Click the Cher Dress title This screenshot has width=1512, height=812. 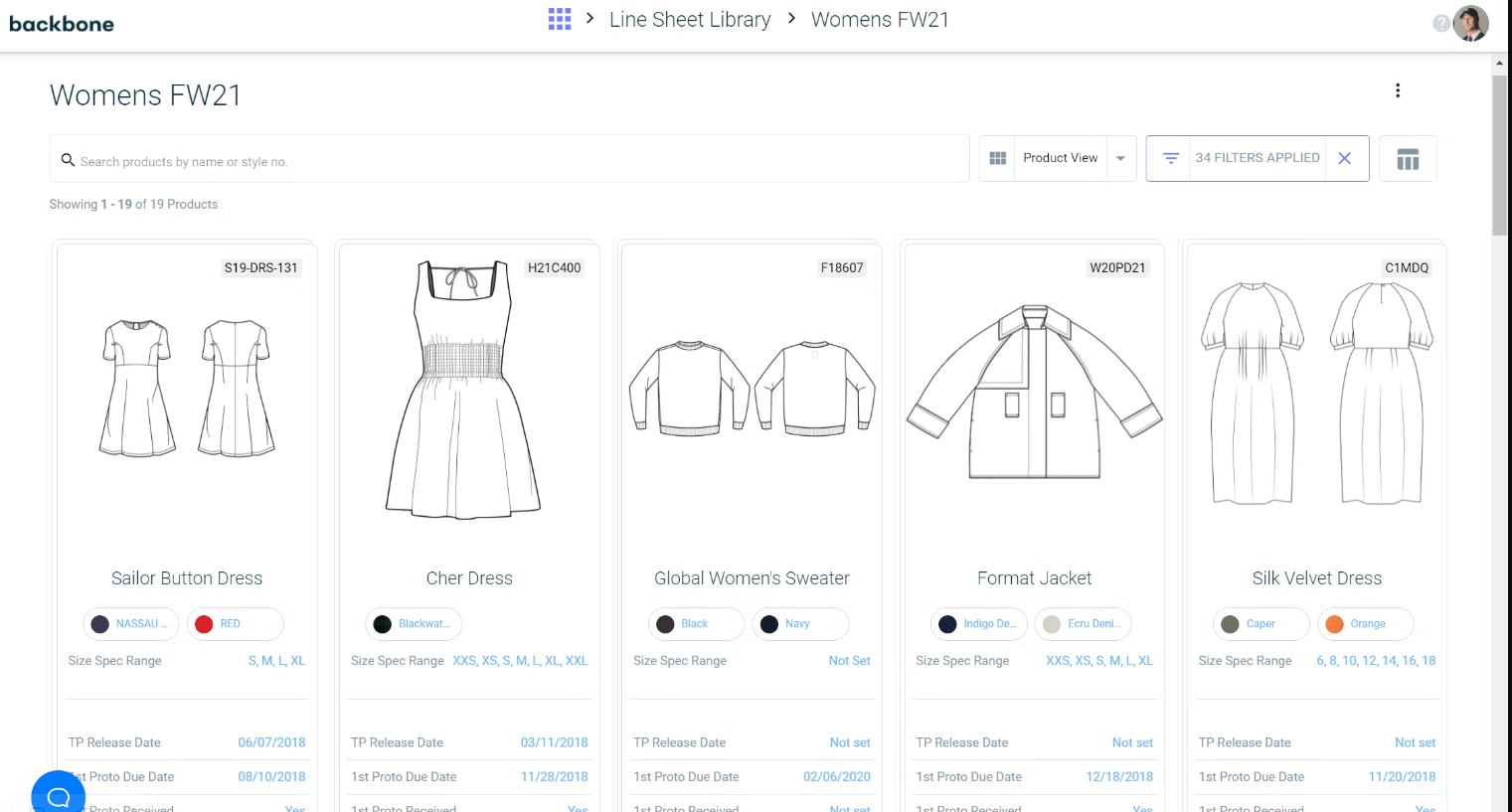469,578
